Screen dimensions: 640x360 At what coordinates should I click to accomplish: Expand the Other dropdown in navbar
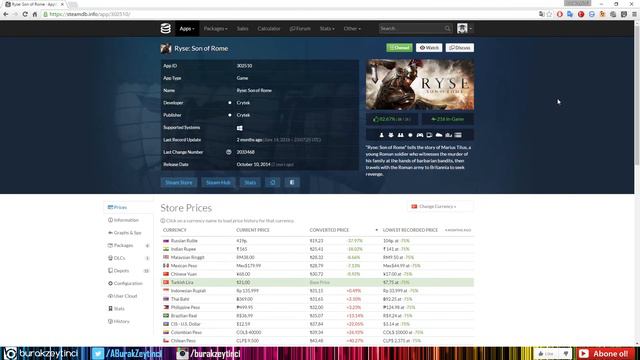[x=352, y=29]
